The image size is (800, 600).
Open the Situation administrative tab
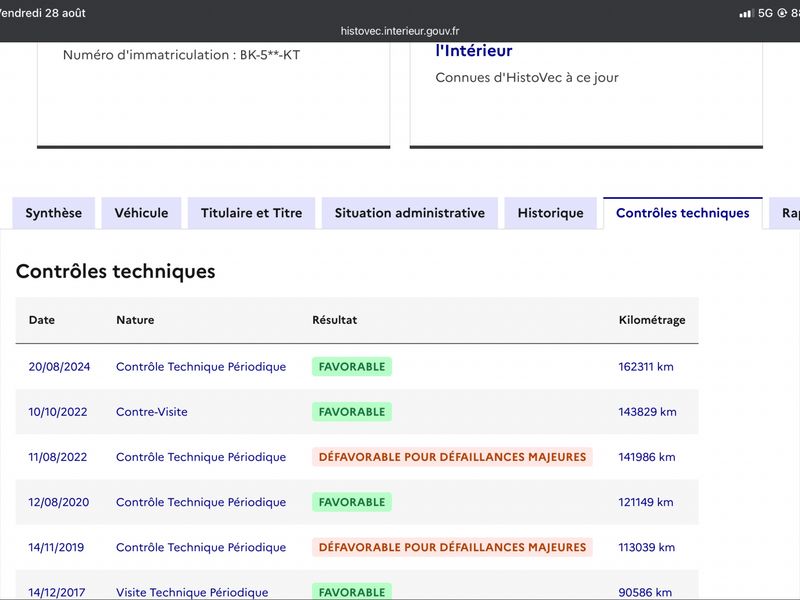[x=410, y=213]
